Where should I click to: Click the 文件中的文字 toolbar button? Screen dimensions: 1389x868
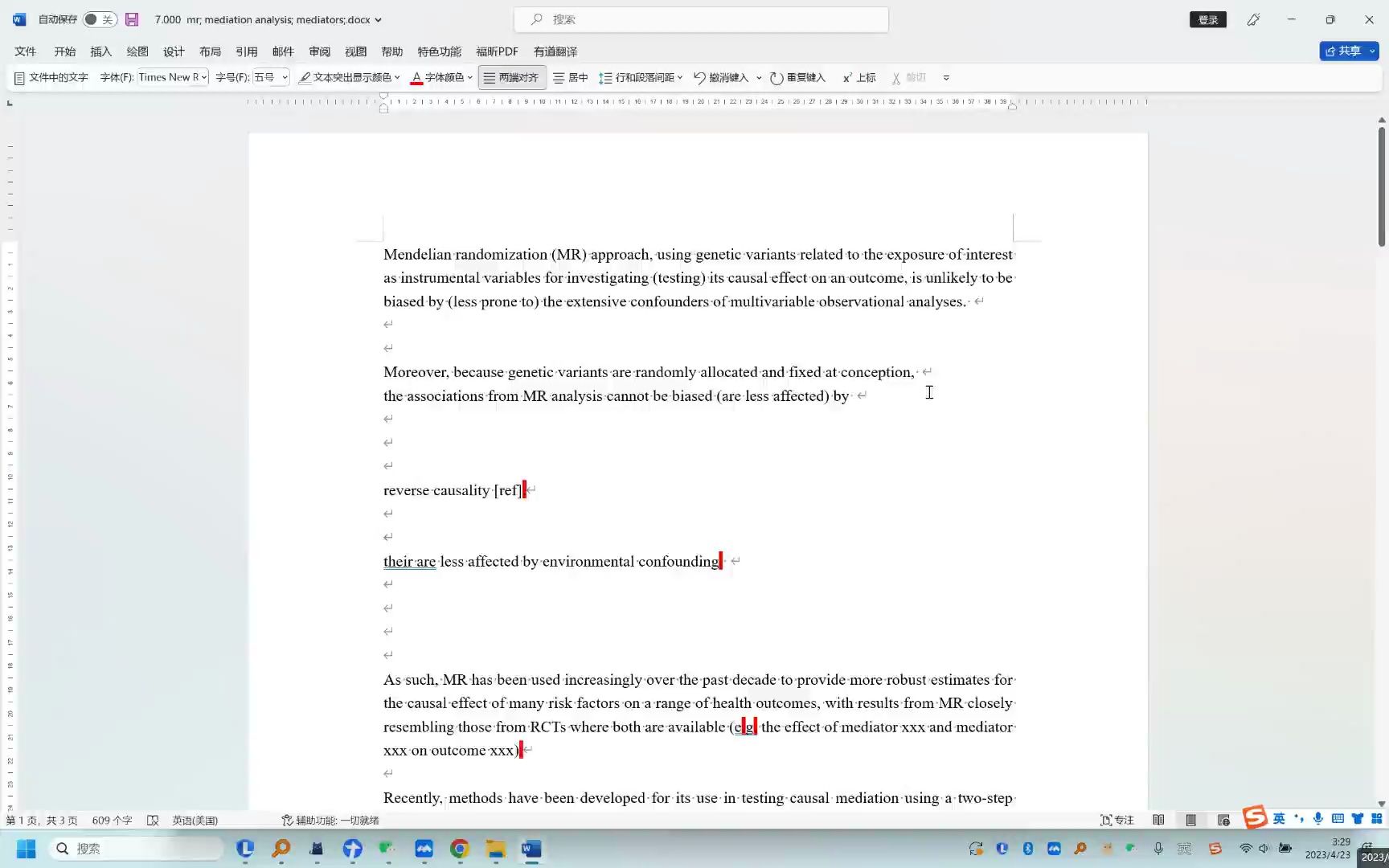[51, 78]
